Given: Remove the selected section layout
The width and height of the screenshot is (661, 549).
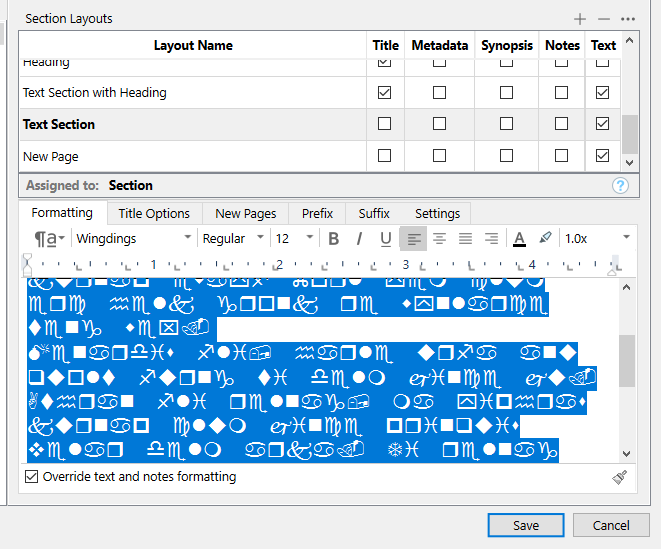Looking at the screenshot, I should point(603,19).
